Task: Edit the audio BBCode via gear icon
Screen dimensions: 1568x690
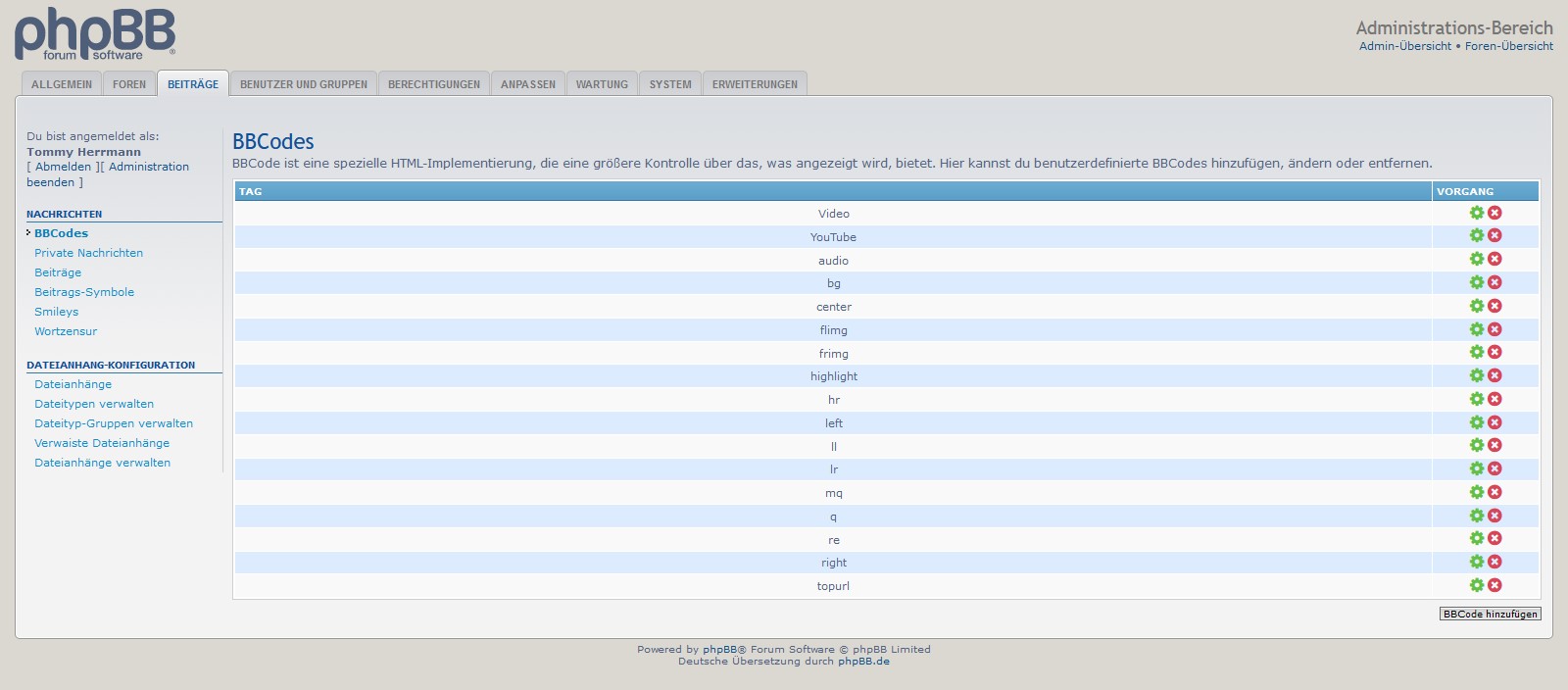Action: tap(1476, 260)
